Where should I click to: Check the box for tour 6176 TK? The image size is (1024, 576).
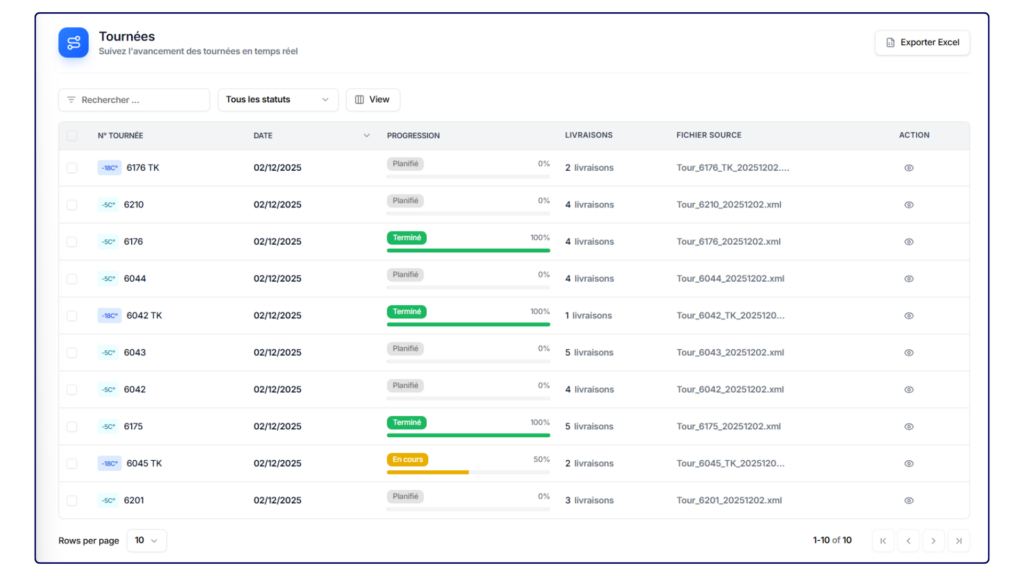pyautogui.click(x=71, y=168)
